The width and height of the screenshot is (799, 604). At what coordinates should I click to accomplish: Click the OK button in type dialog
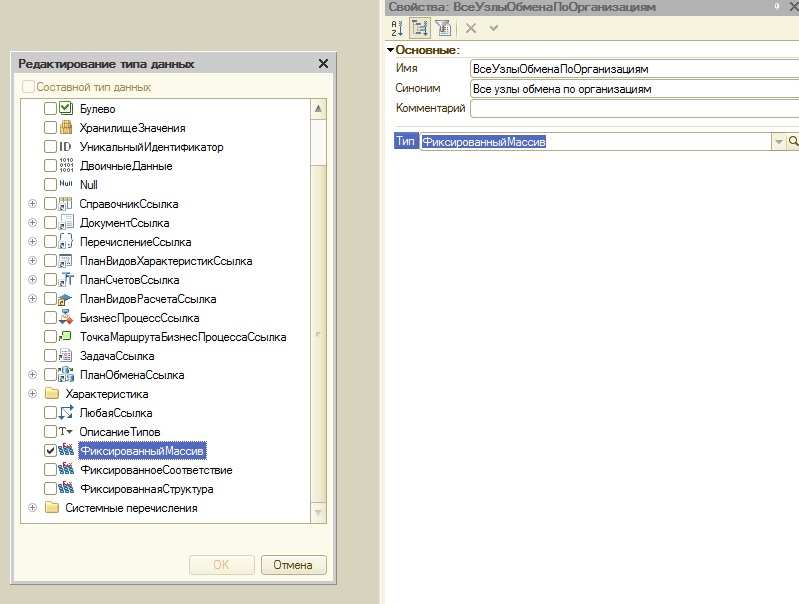tap(221, 565)
